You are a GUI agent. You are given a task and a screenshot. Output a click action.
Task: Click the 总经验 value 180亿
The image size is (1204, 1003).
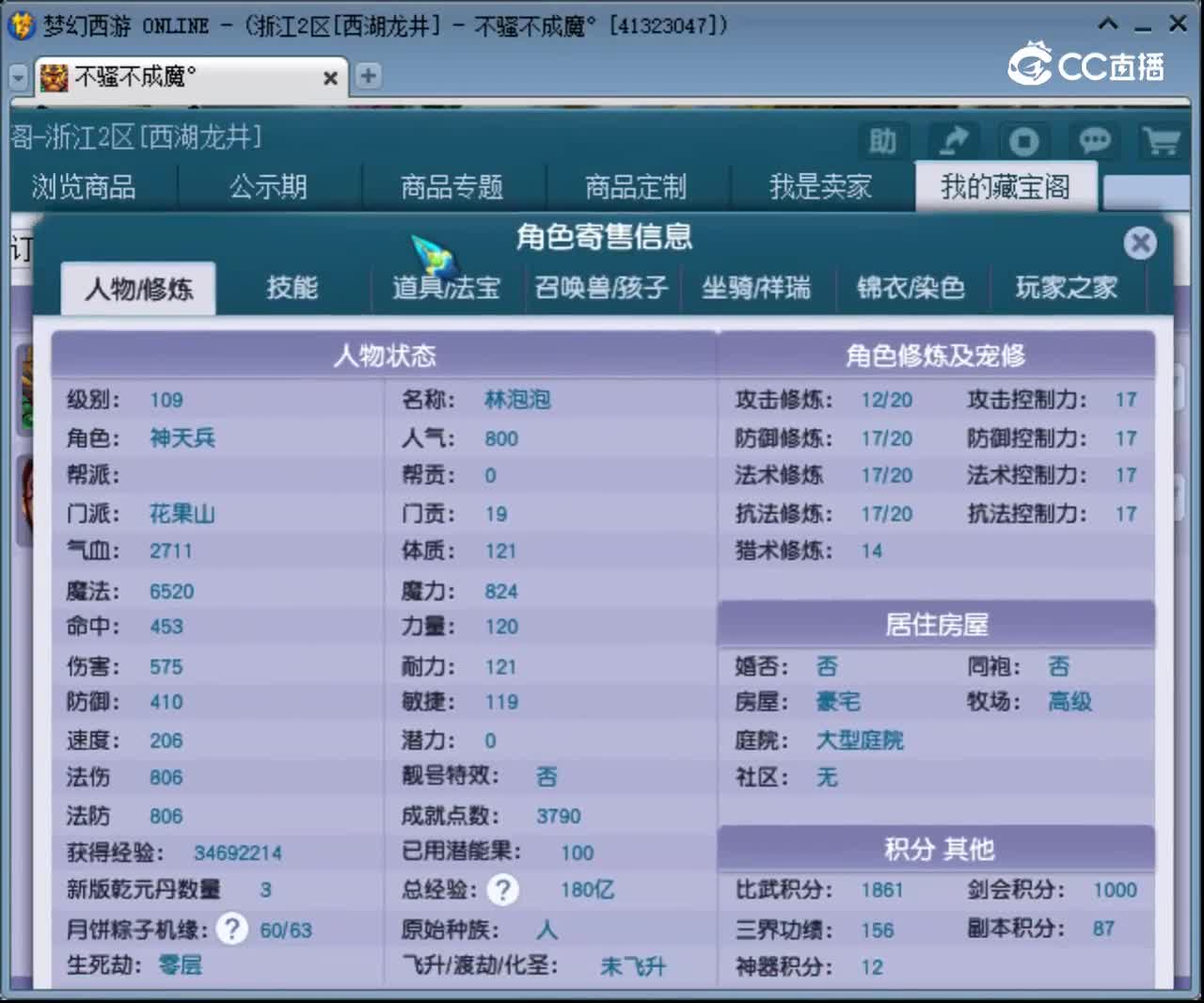point(587,890)
